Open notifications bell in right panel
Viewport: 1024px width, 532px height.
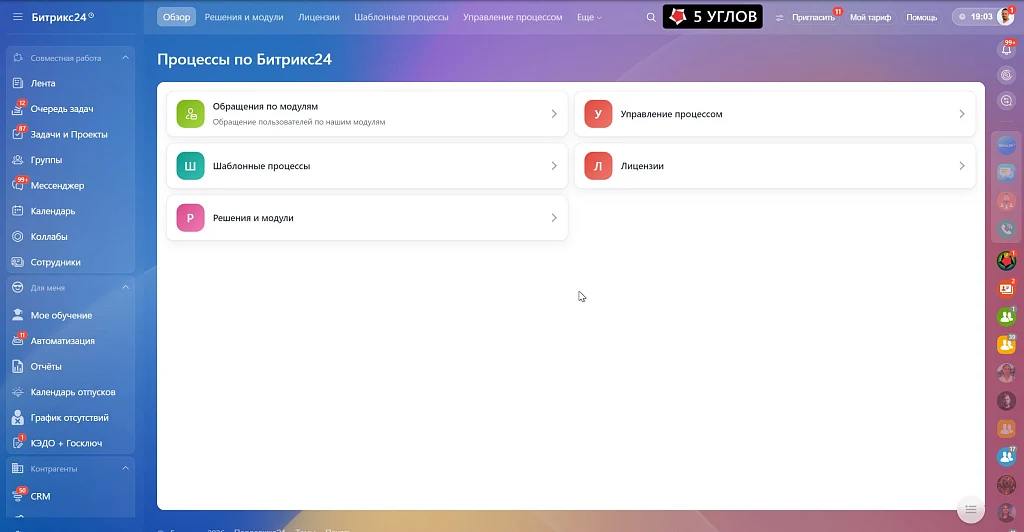pos(1006,49)
